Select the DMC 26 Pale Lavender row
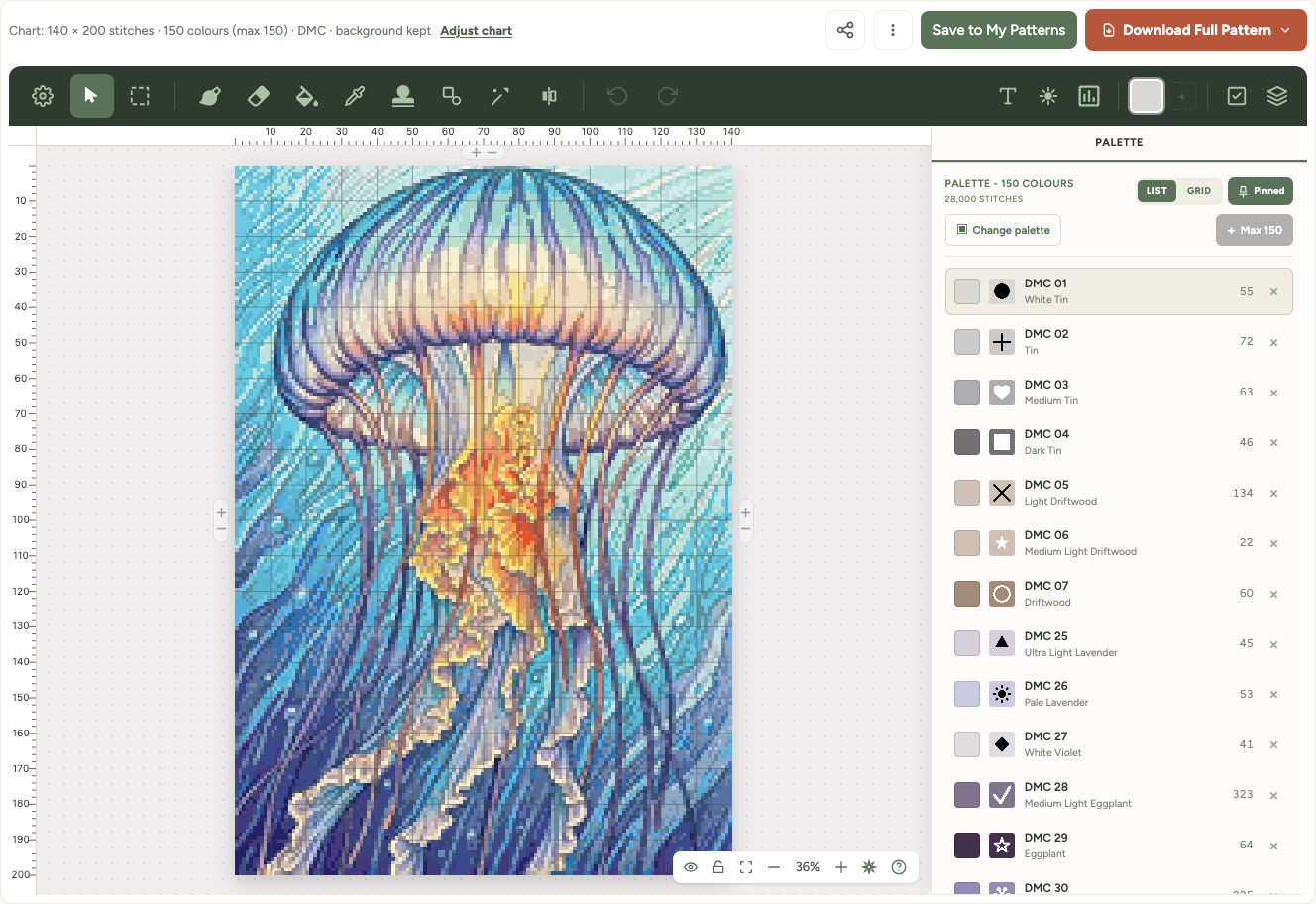 [1119, 694]
